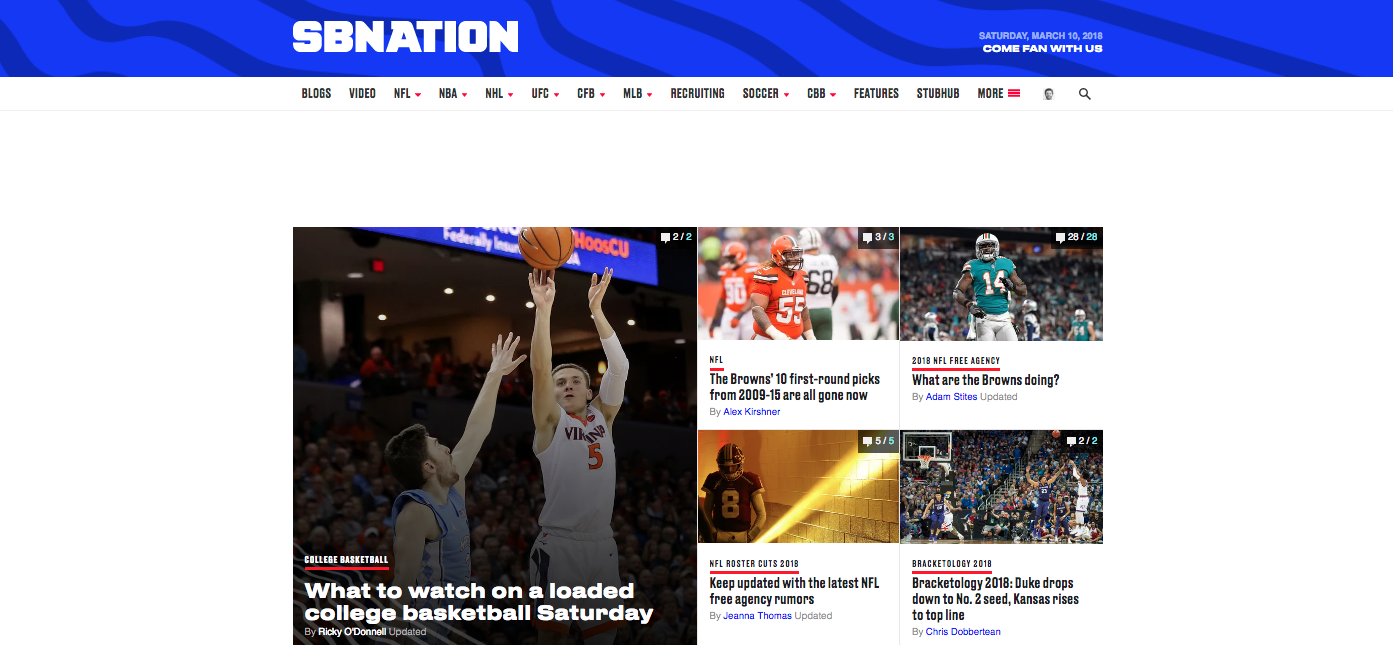This screenshot has width=1393, height=645.
Task: Expand the NFL dropdown menu
Action: point(407,93)
